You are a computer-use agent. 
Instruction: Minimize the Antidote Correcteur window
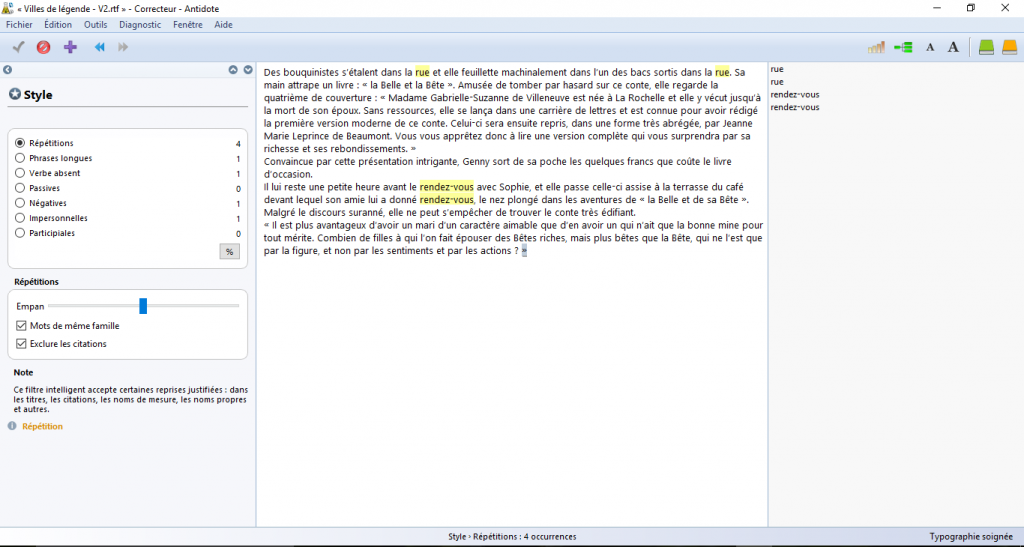click(x=937, y=8)
